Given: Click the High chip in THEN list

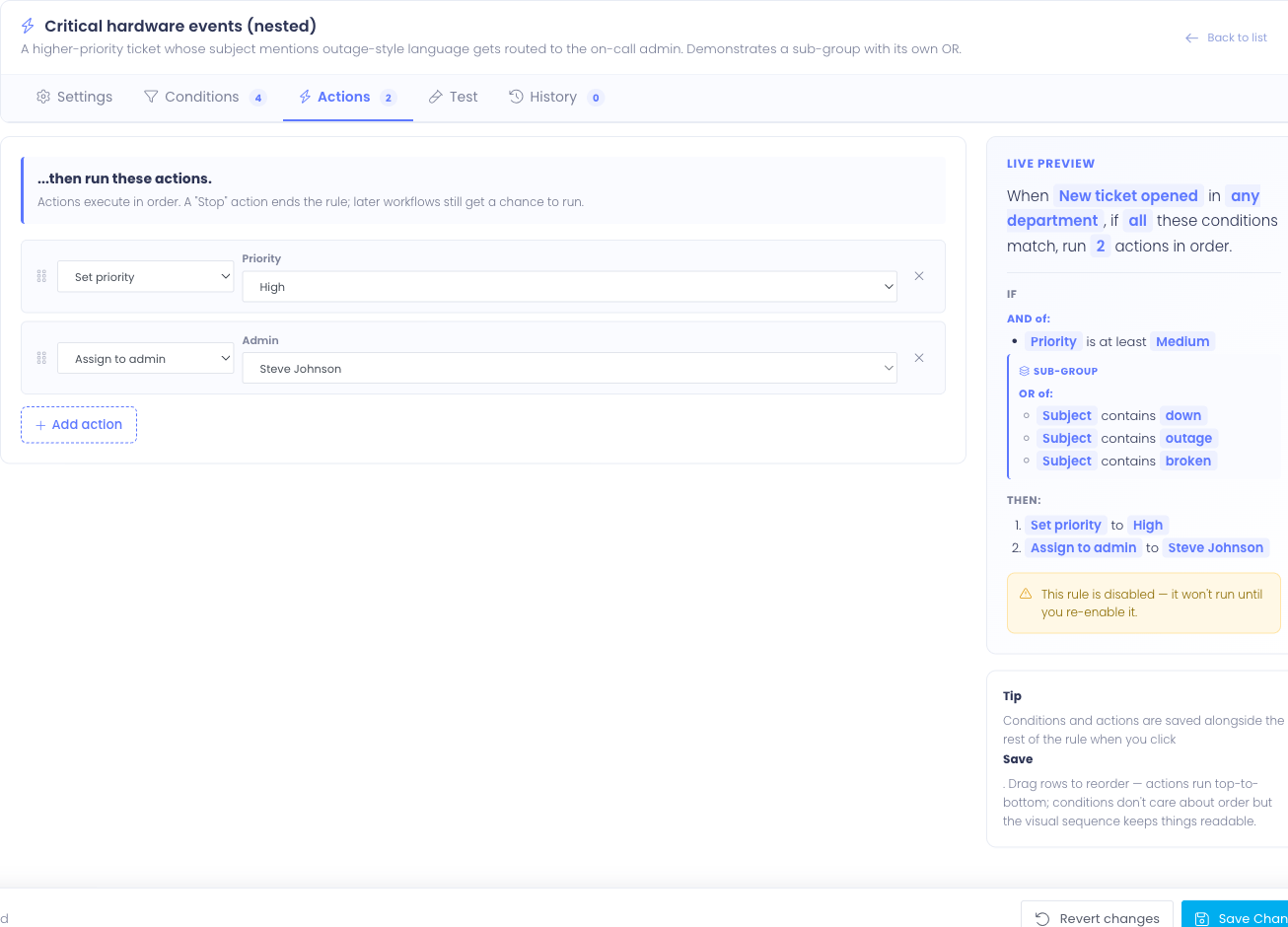Looking at the screenshot, I should pos(1148,525).
